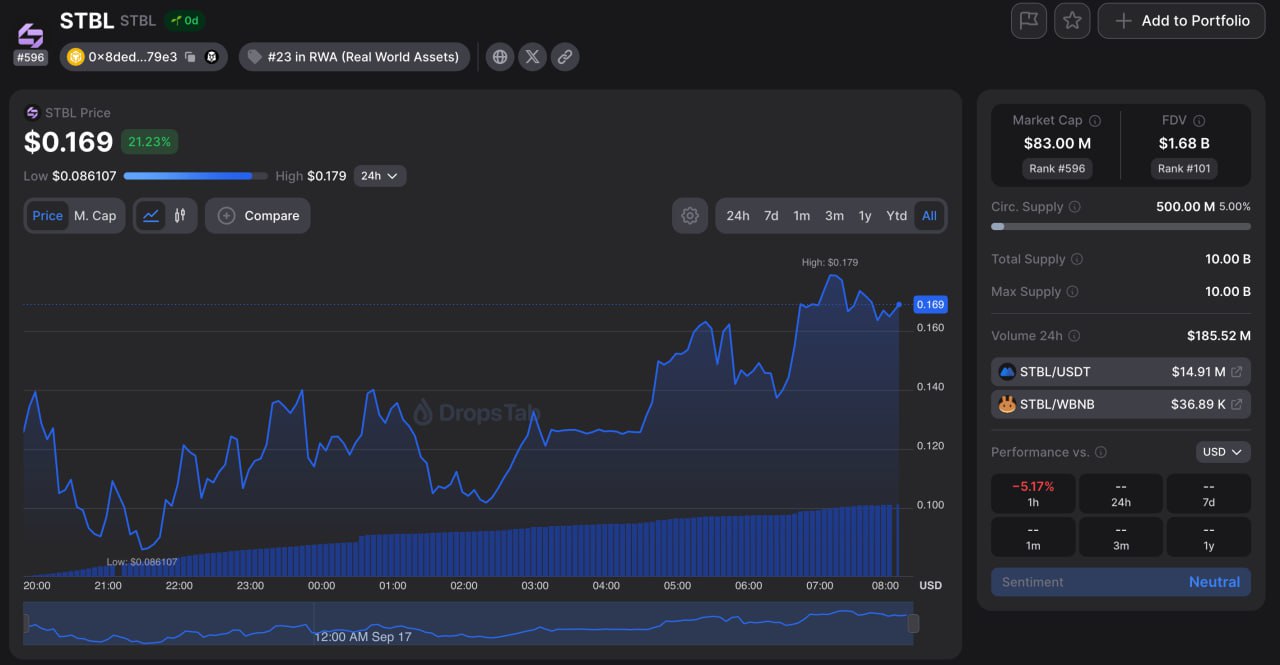Click the Circ. Supply progress bar
The width and height of the screenshot is (1280, 665).
(1121, 226)
